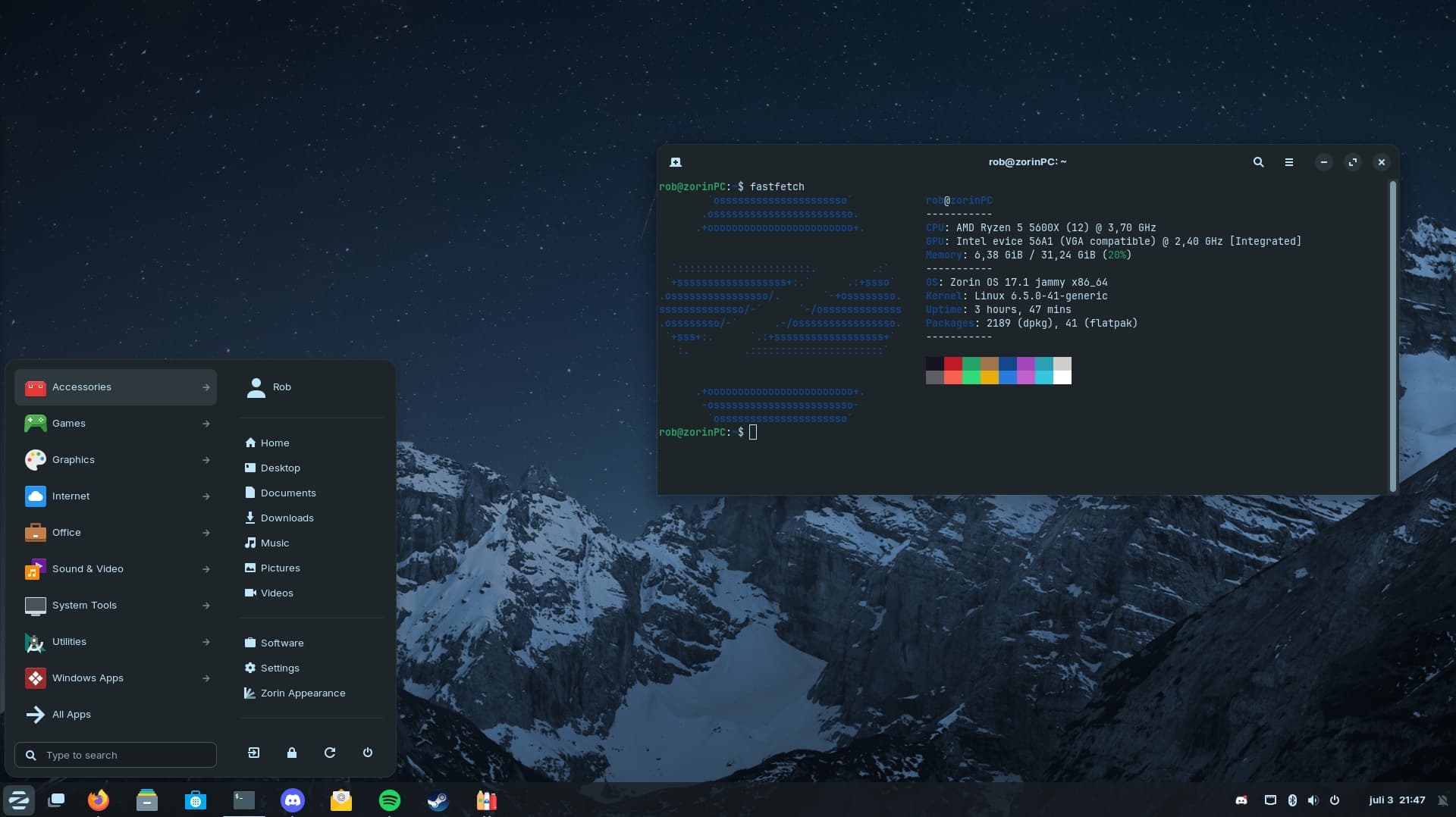This screenshot has height=817, width=1456.
Task: Expand the Windows Apps category
Action: click(115, 678)
